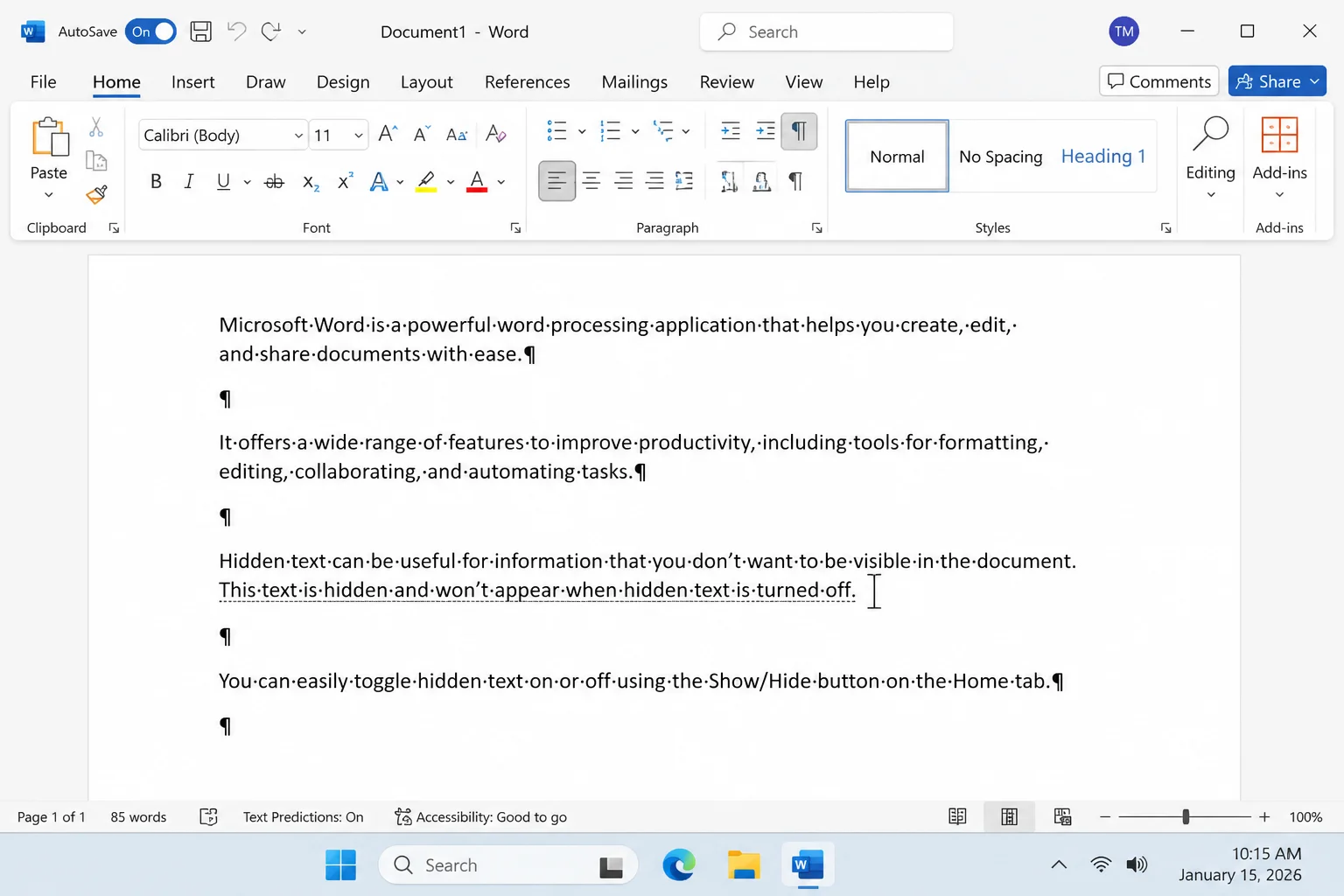
Task: Toggle align left button
Action: (x=556, y=181)
